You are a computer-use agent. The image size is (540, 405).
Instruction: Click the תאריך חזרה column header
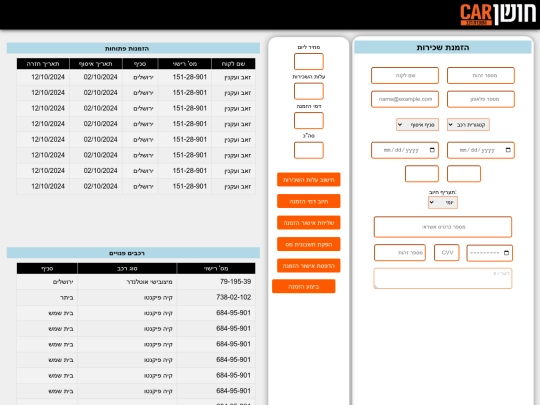point(43,64)
